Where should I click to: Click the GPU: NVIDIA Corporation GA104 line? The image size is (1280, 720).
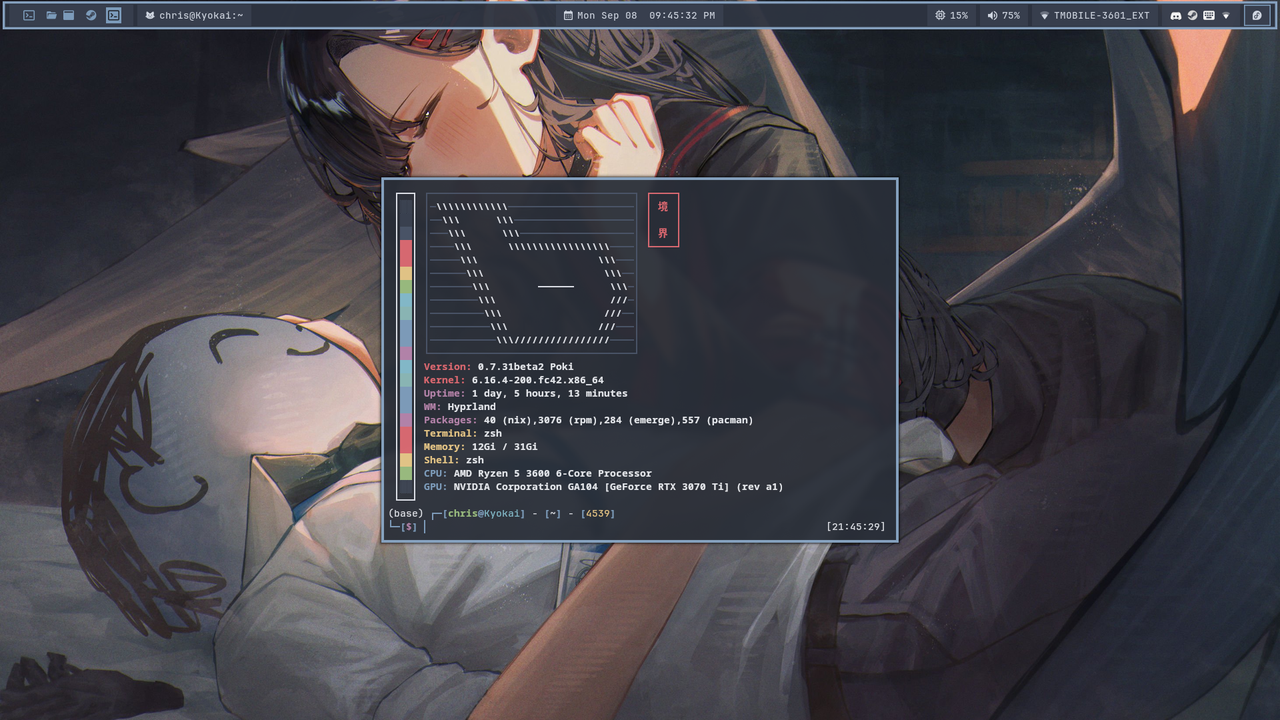(604, 487)
